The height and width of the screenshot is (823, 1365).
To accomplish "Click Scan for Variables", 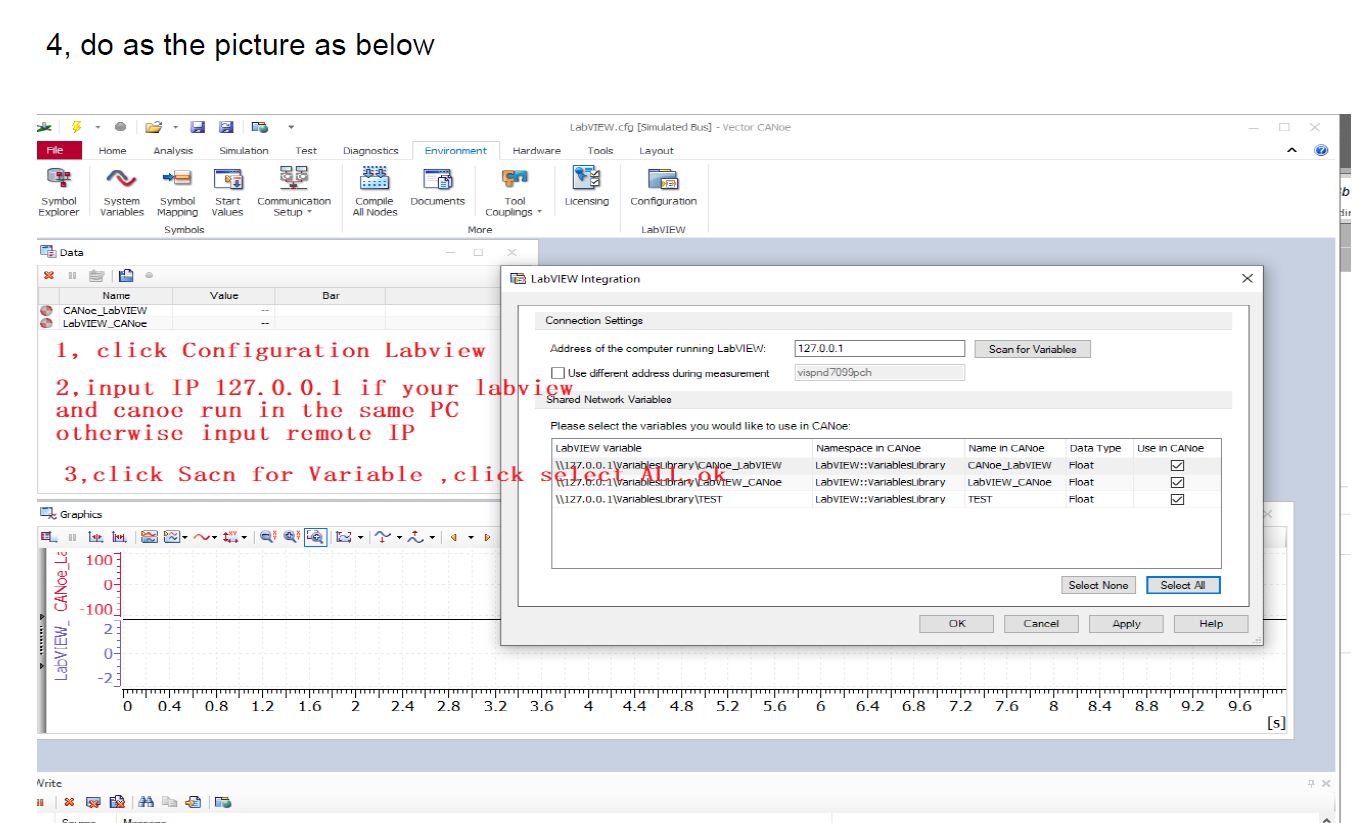I will coord(1032,349).
